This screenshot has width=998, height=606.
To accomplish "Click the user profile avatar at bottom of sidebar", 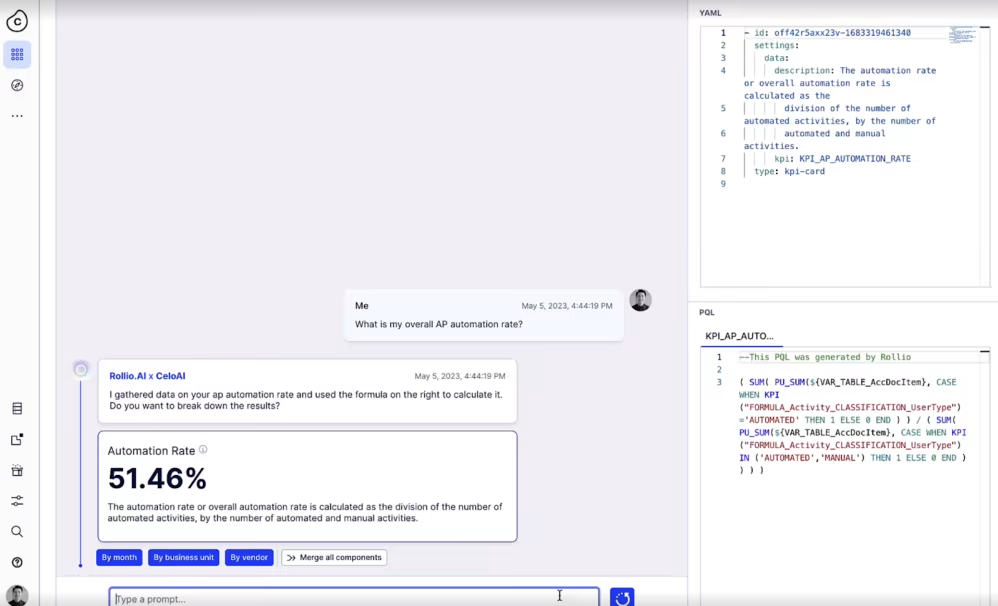I will click(17, 595).
